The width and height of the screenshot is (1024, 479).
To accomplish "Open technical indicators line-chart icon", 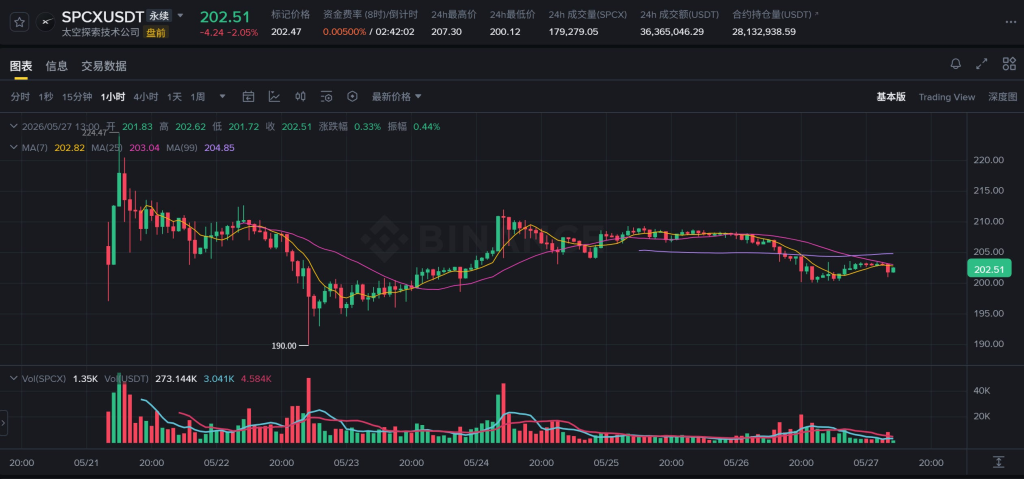I will [274, 97].
